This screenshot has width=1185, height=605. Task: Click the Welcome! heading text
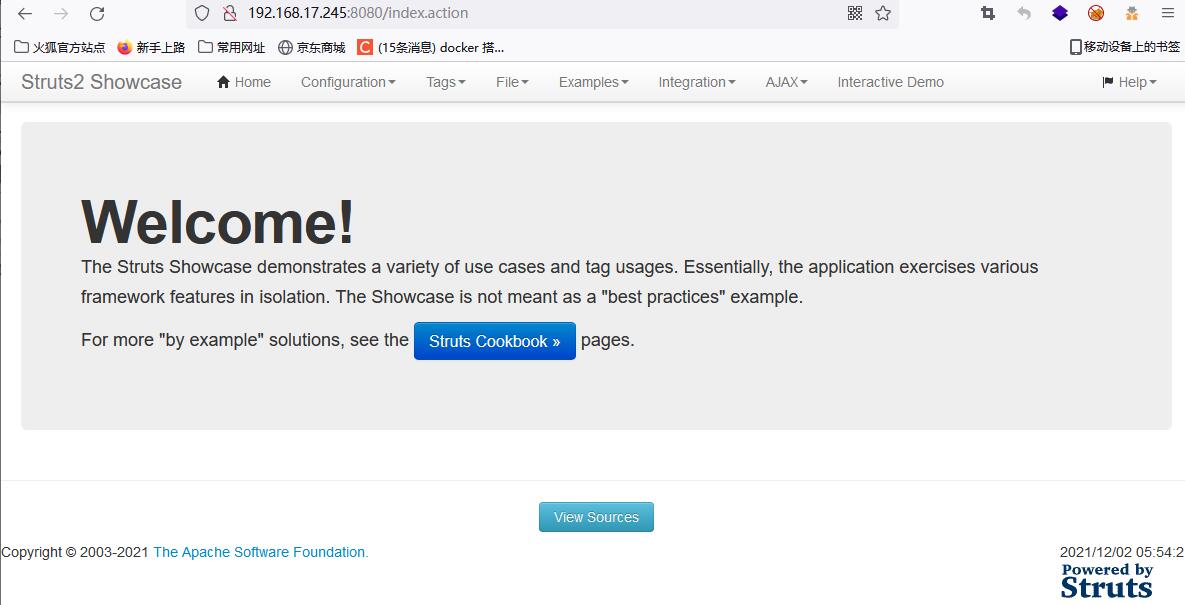[218, 222]
